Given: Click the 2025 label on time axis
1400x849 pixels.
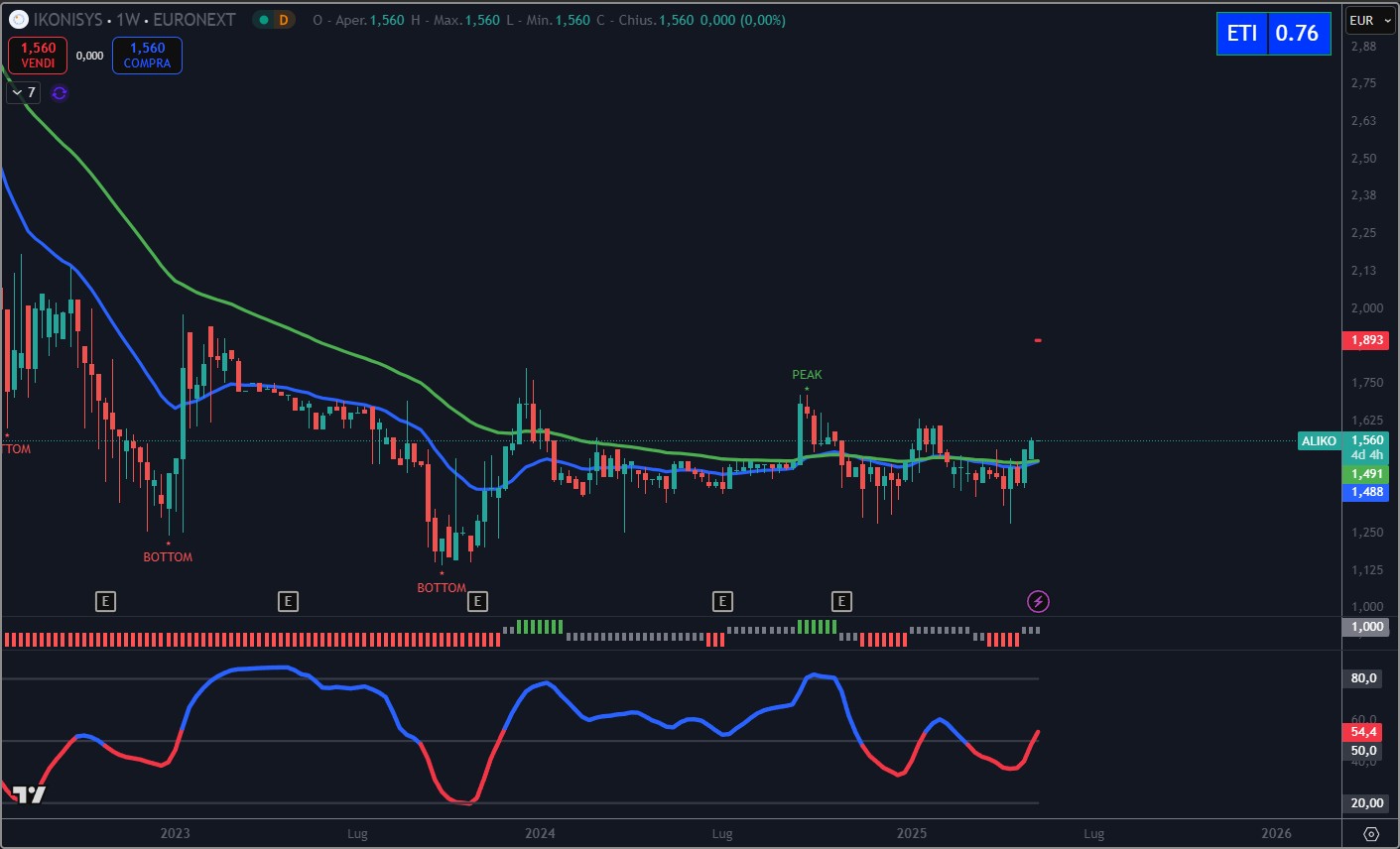Looking at the screenshot, I should [911, 833].
